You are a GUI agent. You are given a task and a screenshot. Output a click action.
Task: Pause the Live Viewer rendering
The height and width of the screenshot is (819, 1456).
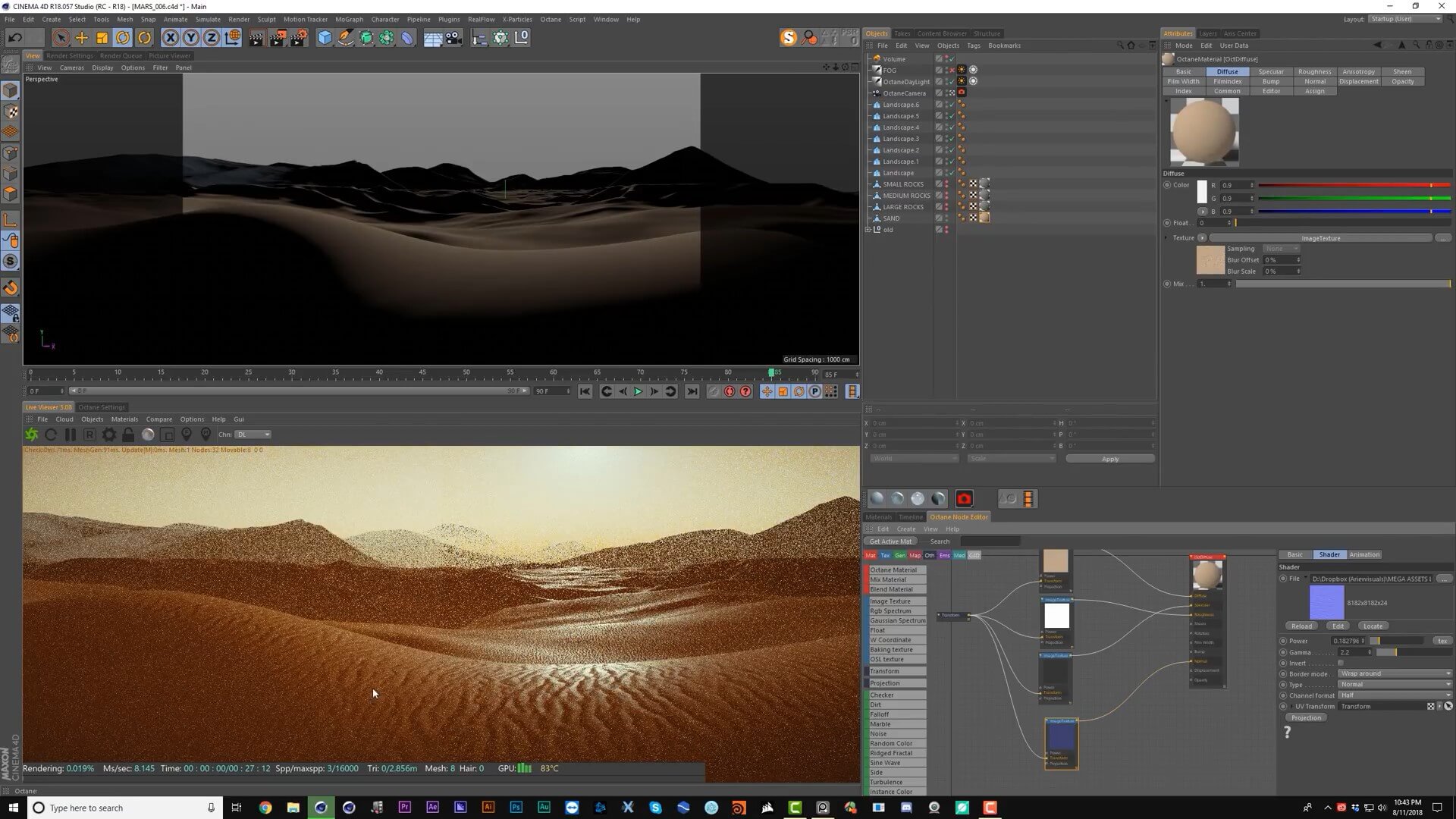click(70, 435)
